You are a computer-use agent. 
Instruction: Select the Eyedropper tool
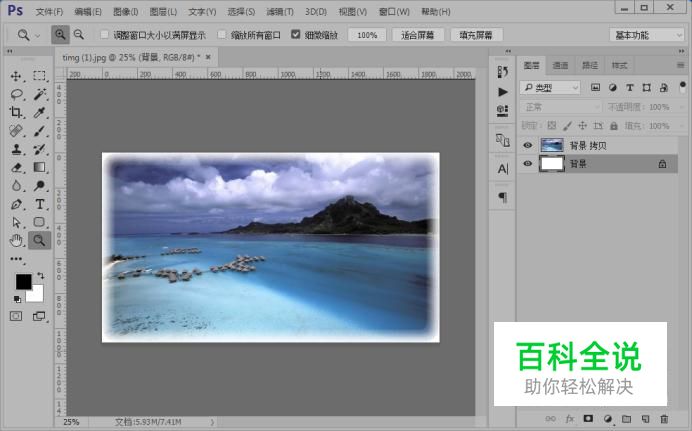tap(39, 112)
